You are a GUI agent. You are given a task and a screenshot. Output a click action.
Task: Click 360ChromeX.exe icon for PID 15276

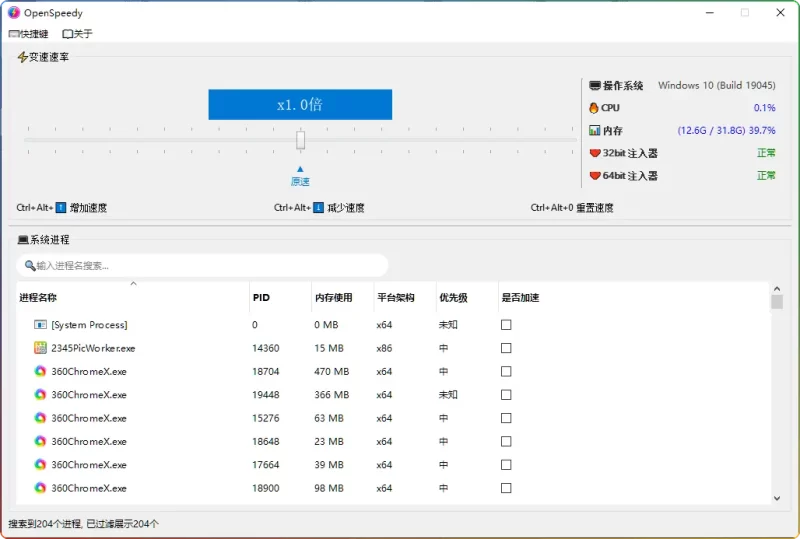click(40, 418)
